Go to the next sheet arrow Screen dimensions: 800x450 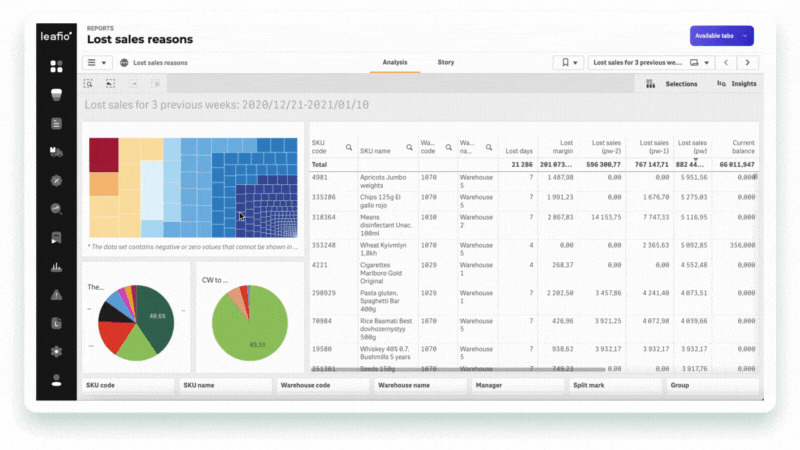click(x=747, y=62)
